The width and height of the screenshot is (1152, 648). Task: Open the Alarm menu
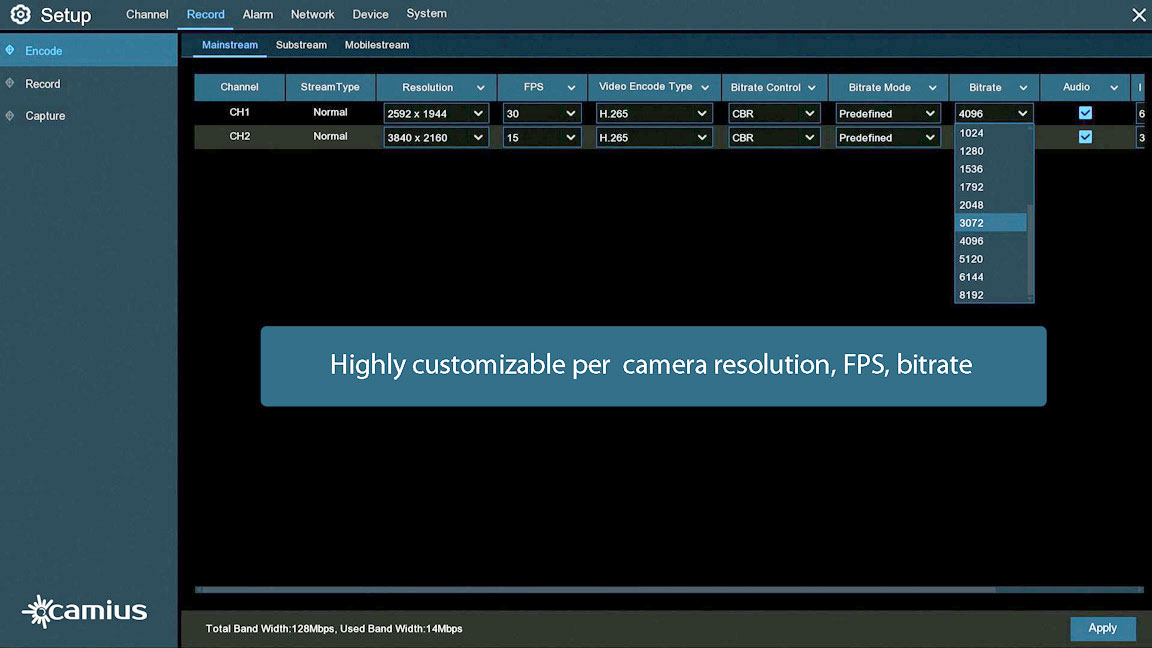click(258, 15)
